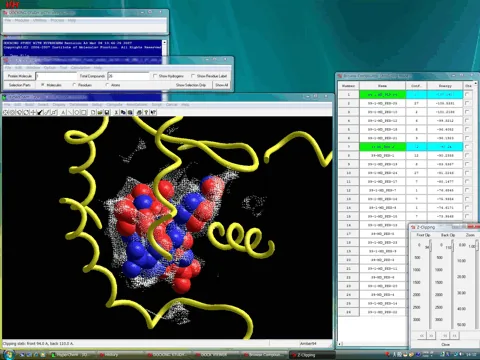Open the Display menu in HyperChem
Screen dimensions: 480x360
coord(59,105)
